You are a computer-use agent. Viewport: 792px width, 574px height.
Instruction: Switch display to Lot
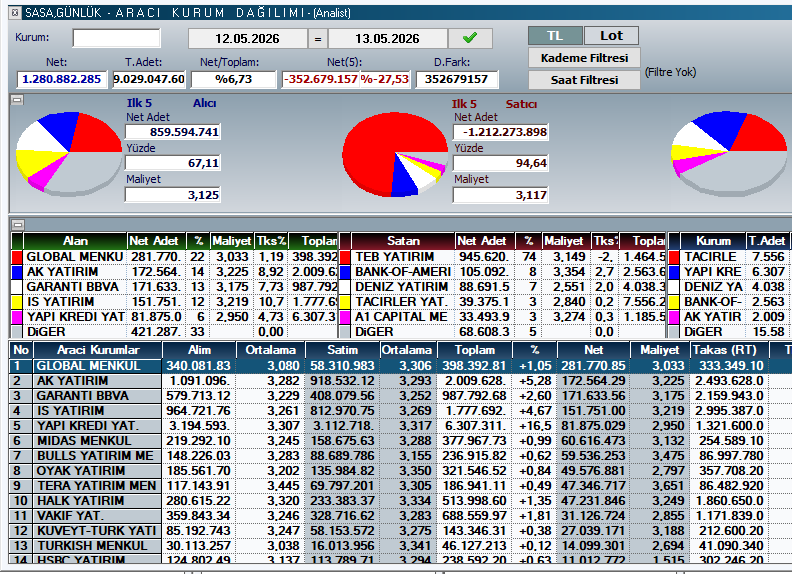(x=611, y=36)
